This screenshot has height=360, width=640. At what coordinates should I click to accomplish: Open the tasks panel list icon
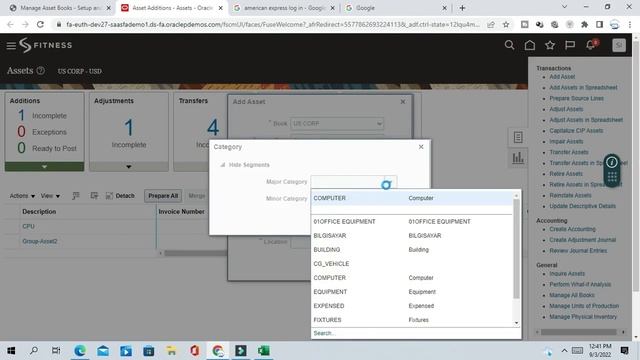(518, 137)
